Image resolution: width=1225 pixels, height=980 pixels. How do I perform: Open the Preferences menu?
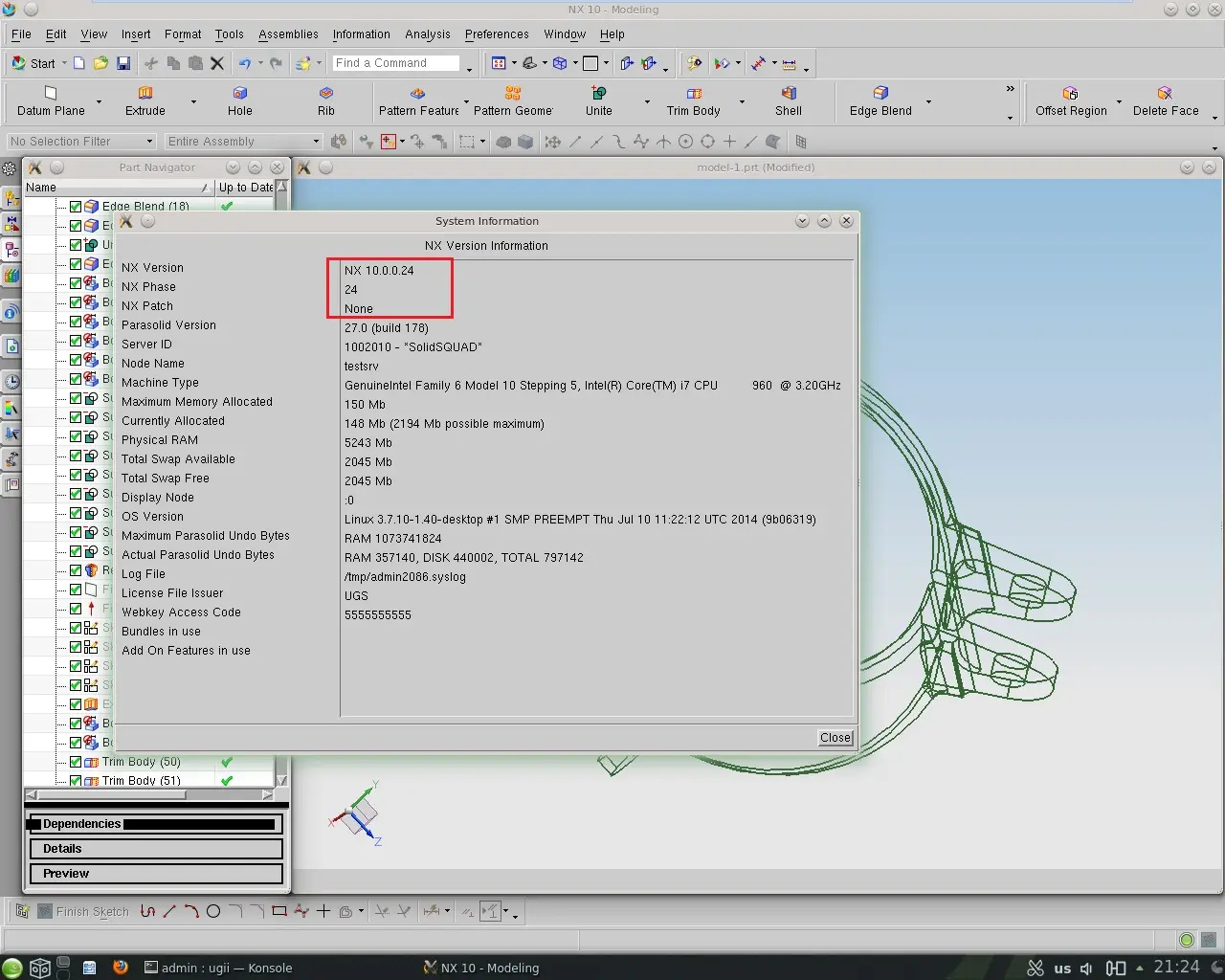coord(497,34)
